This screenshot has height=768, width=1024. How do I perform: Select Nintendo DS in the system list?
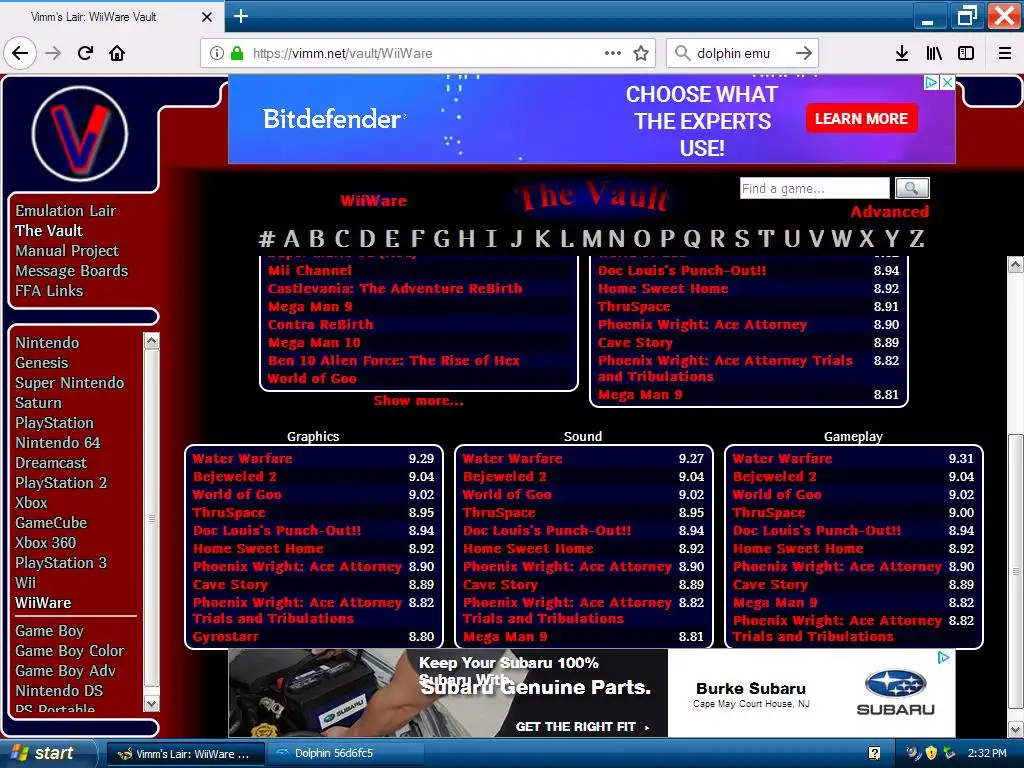pyautogui.click(x=59, y=691)
